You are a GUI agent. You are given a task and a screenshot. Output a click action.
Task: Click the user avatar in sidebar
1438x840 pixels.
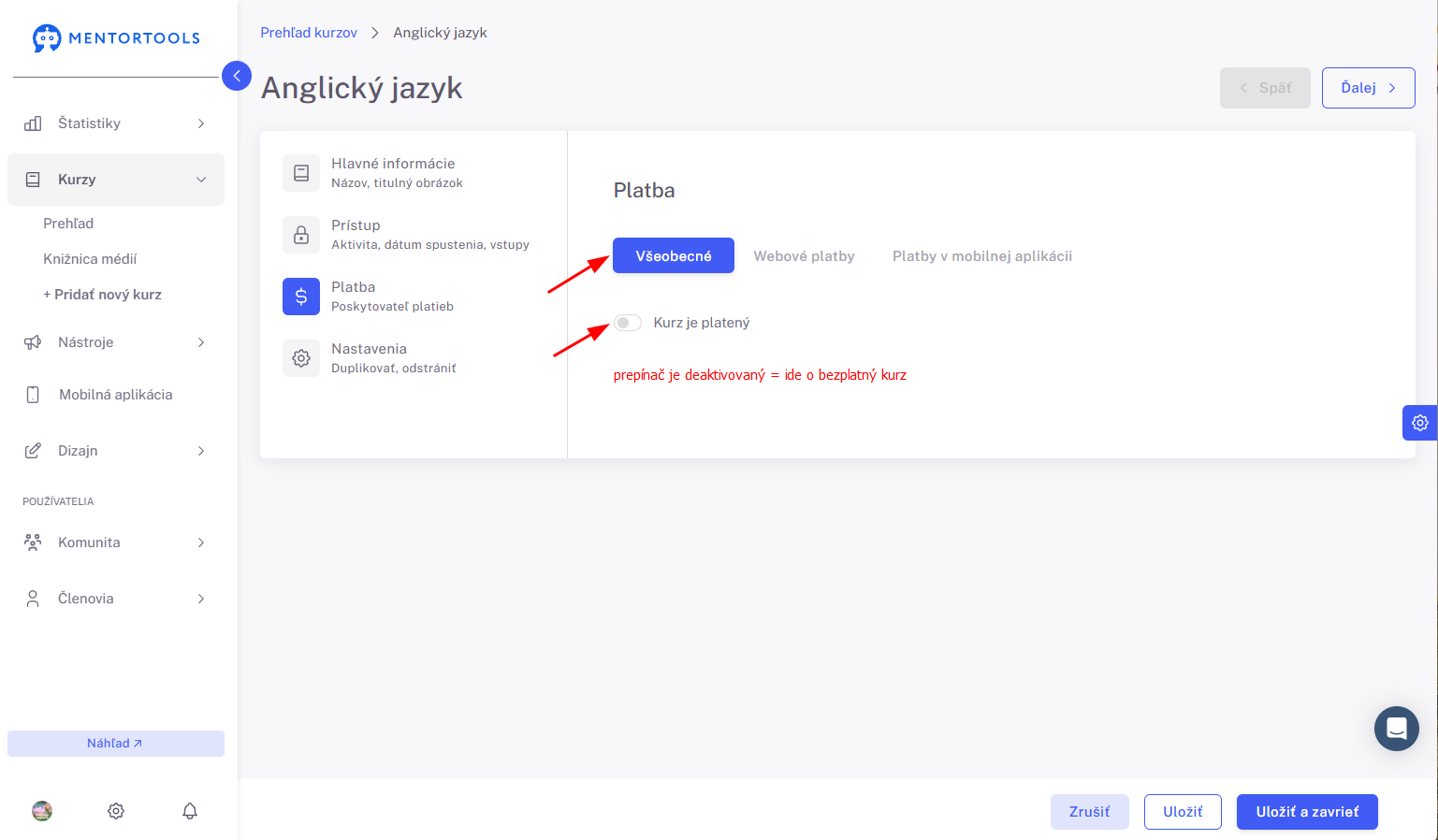pos(42,811)
